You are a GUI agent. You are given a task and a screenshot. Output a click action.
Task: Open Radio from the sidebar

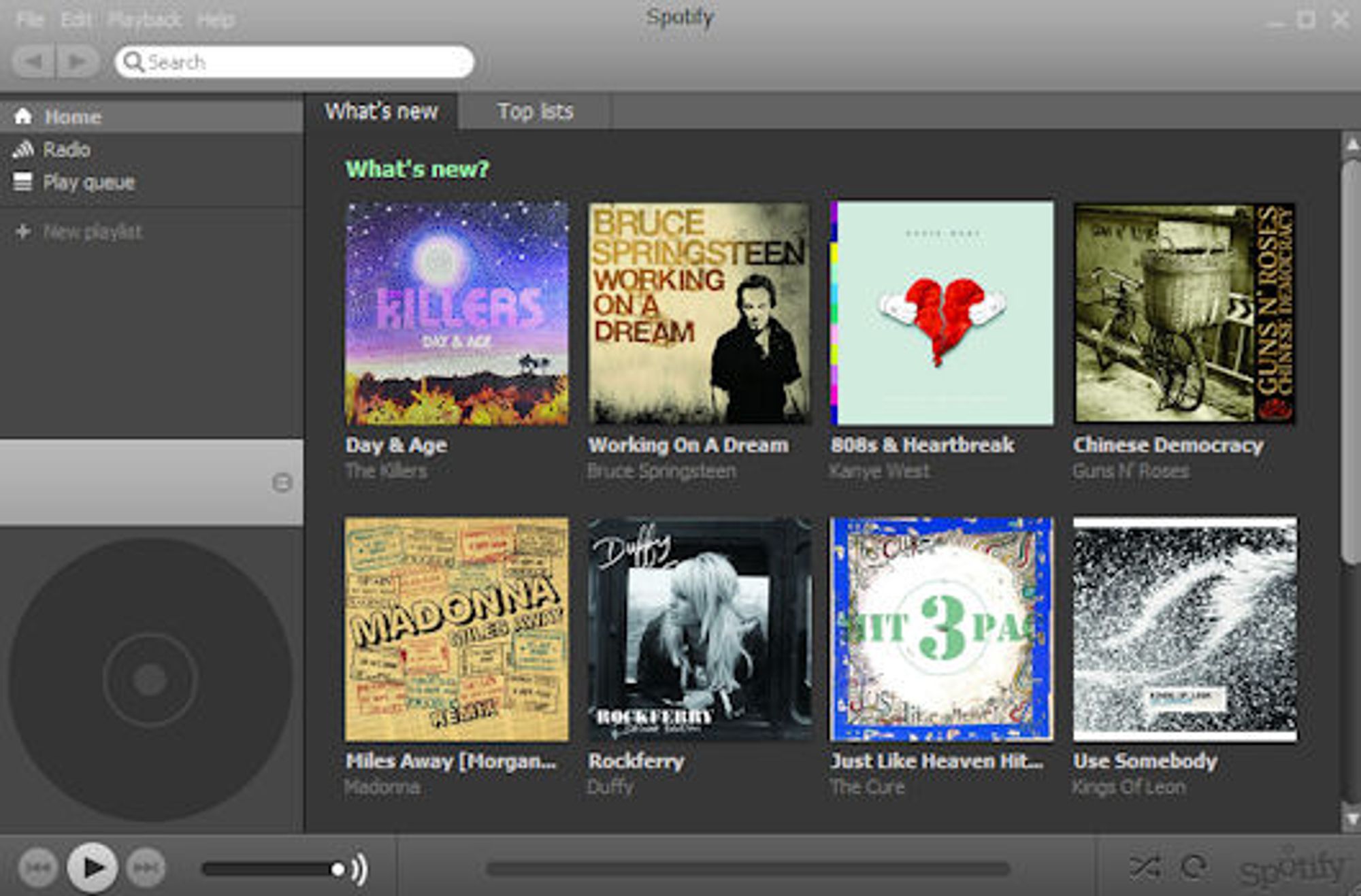pyautogui.click(x=151, y=149)
